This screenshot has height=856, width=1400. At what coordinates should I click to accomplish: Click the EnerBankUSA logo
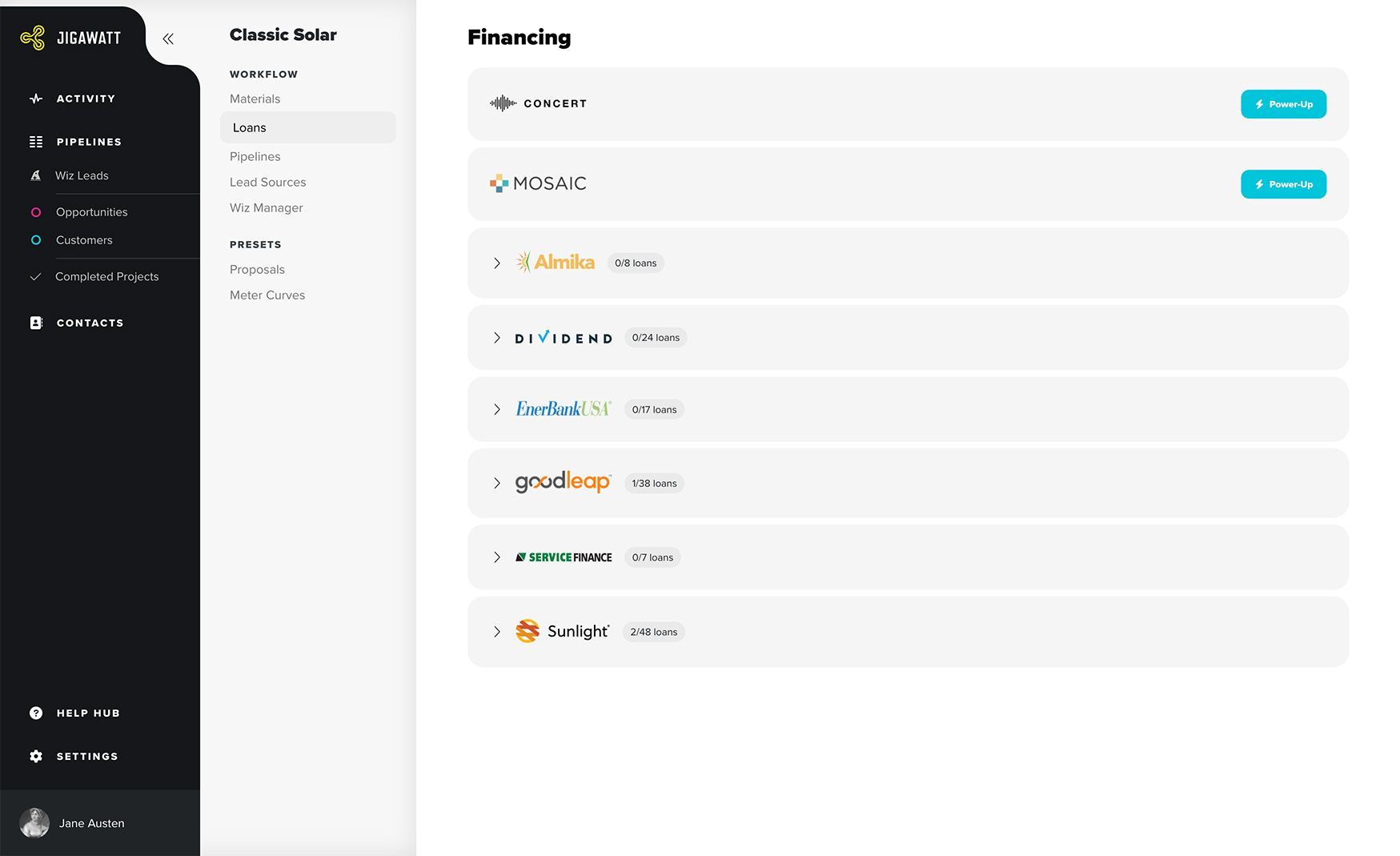[564, 409]
